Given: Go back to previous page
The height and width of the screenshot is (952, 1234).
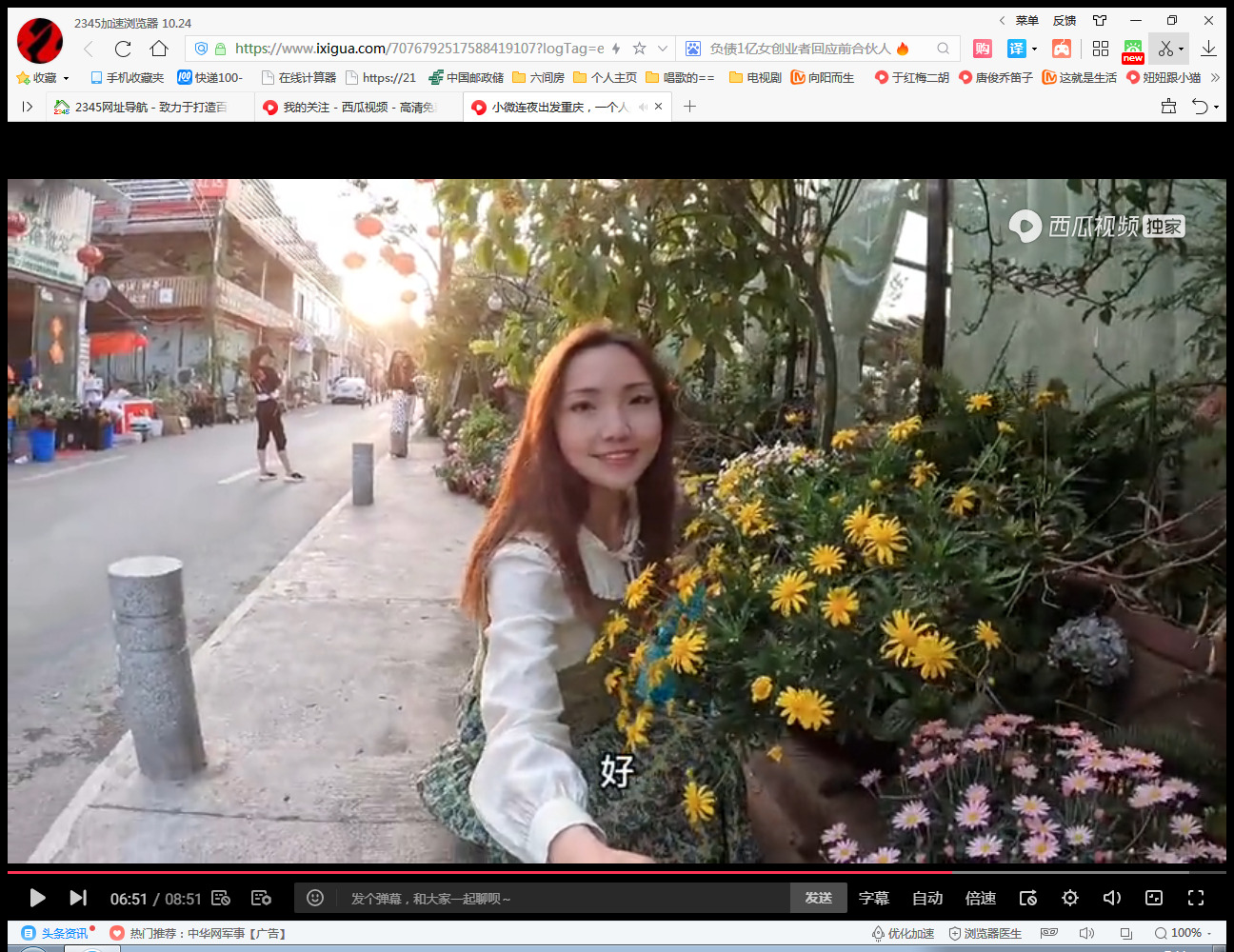Looking at the screenshot, I should 89,49.
